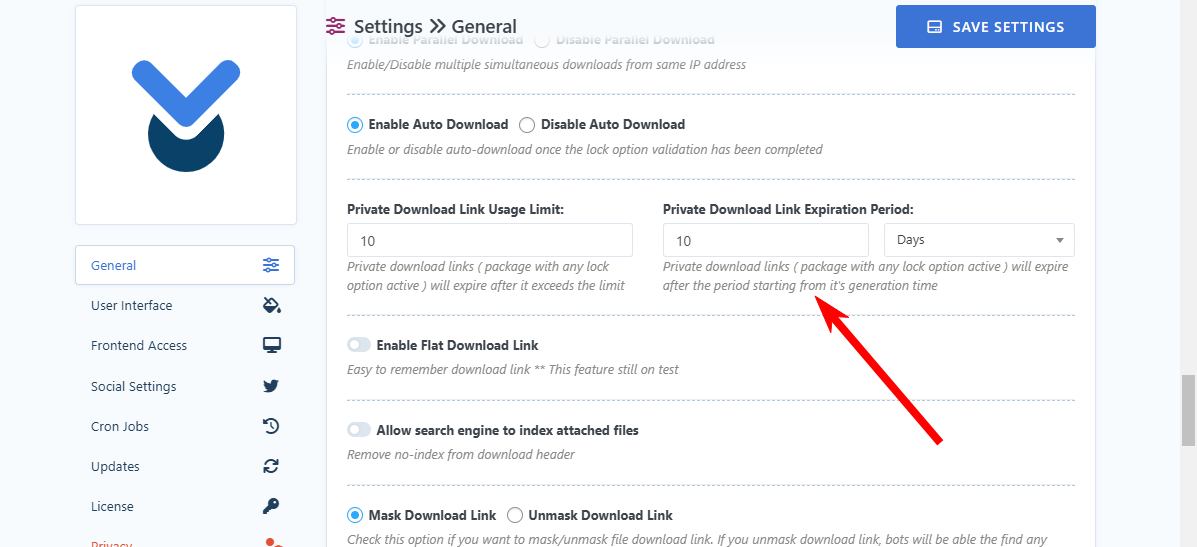Click the page vertical scrollbar thumb
The width and height of the screenshot is (1197, 547).
[1188, 410]
